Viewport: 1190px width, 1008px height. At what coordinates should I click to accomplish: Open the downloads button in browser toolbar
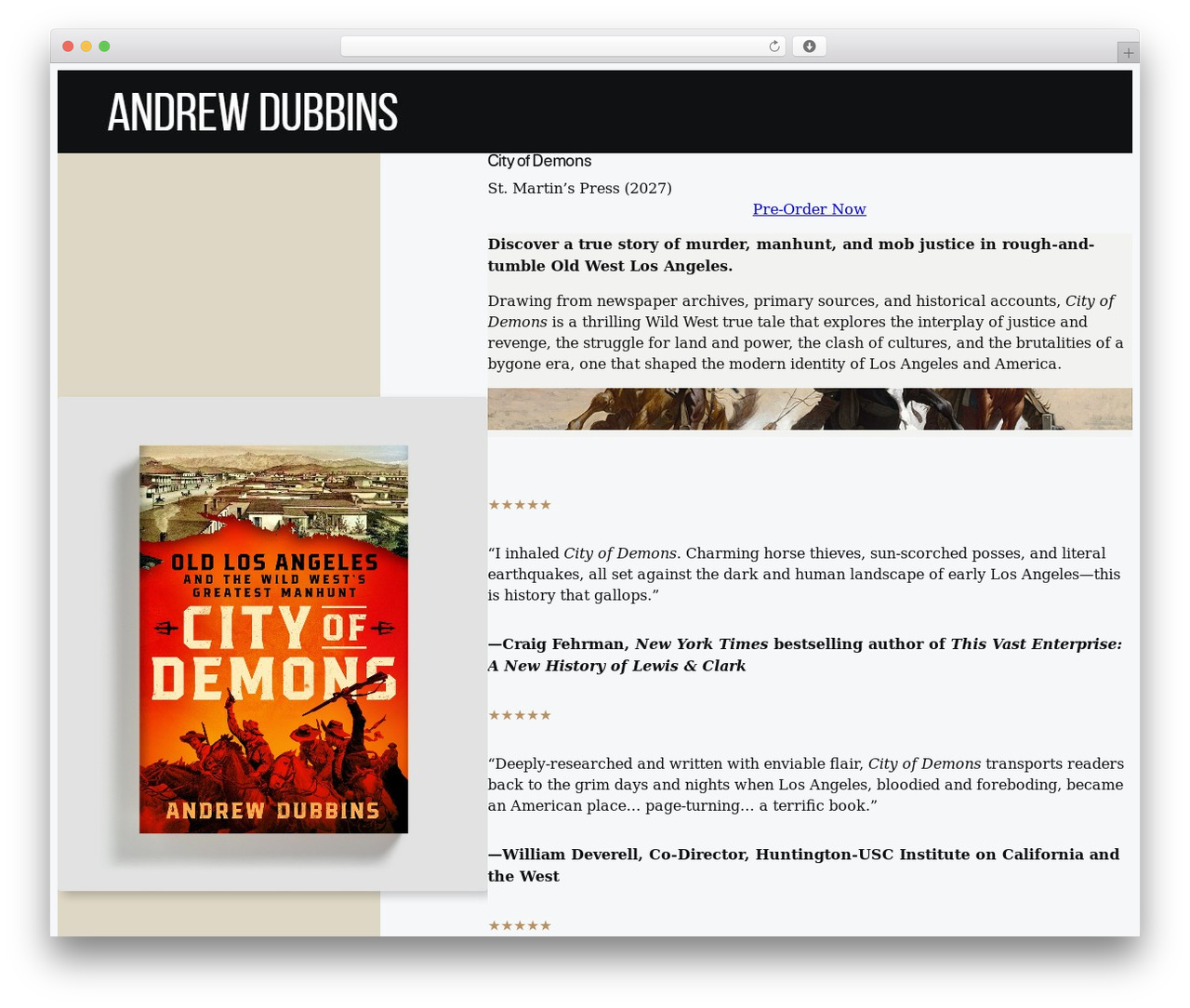(x=809, y=46)
